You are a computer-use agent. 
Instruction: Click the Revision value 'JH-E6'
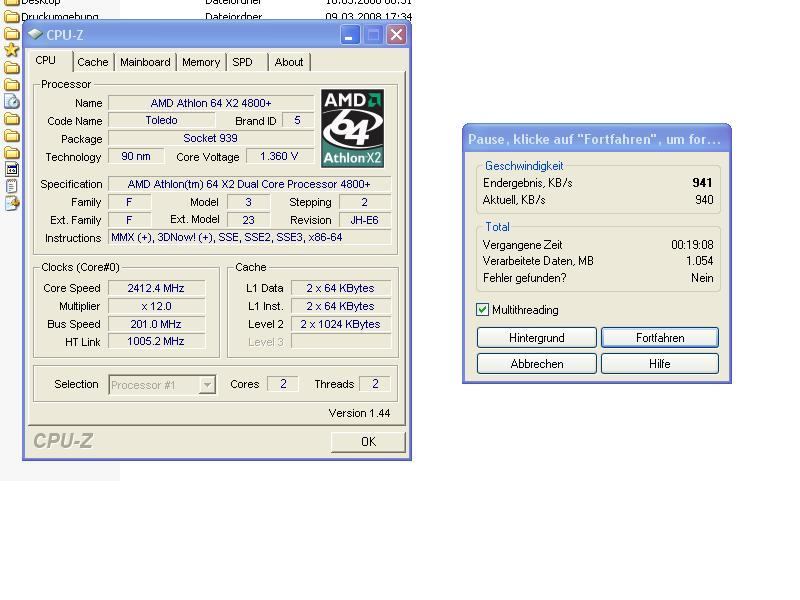[x=365, y=220]
